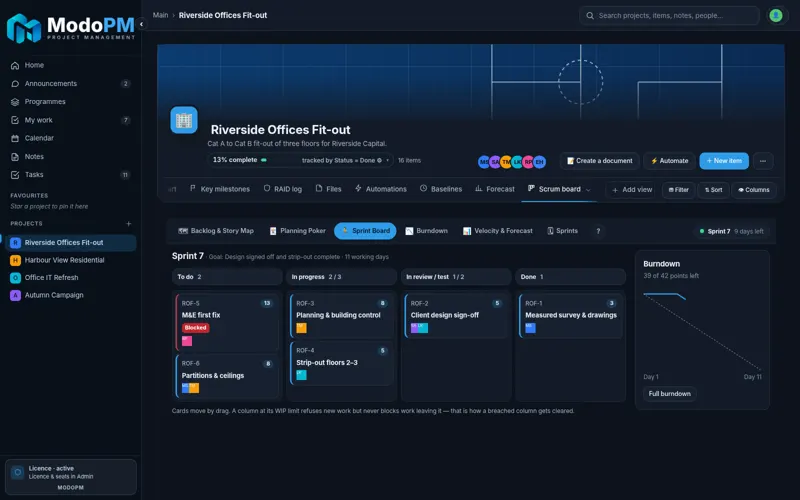The height and width of the screenshot is (500, 800).
Task: Open the Planning & building control card
Action: (342, 315)
